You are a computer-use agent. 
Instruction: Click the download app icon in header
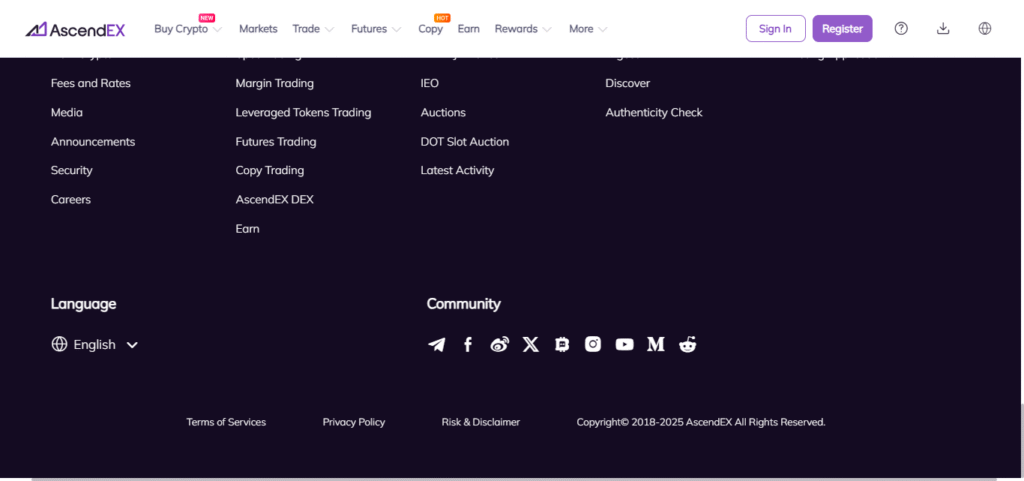tap(943, 29)
